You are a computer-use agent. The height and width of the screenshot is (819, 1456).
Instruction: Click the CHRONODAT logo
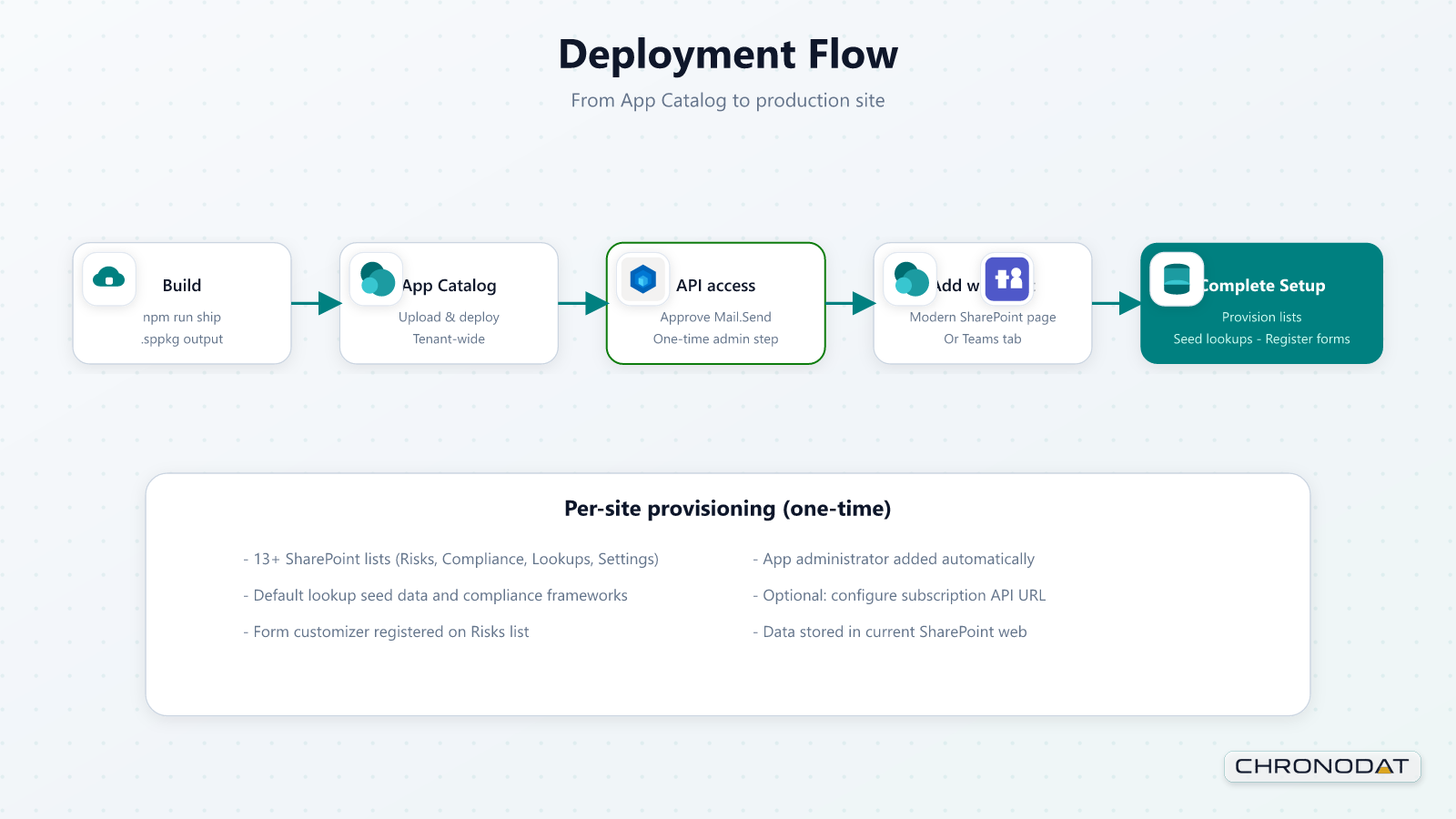tap(1322, 766)
